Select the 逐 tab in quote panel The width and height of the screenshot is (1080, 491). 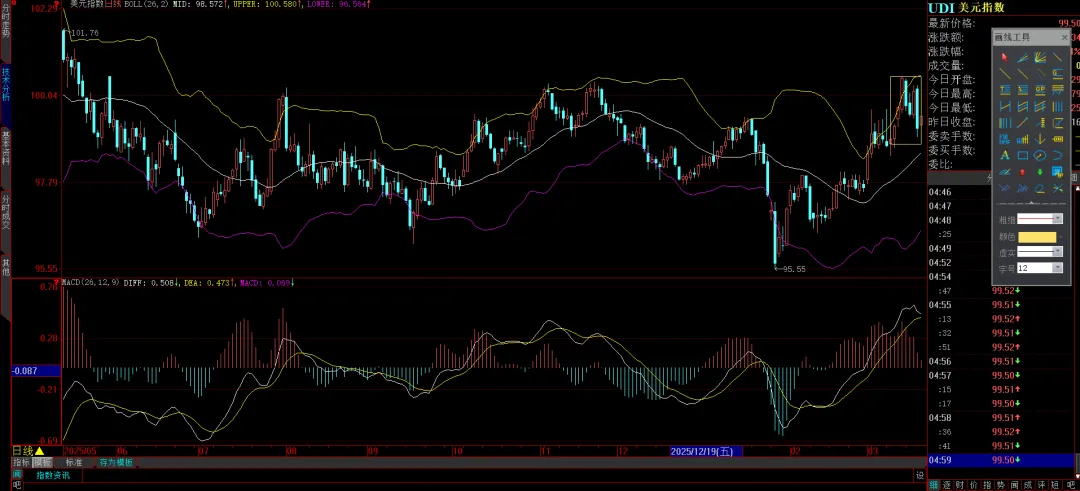(947, 485)
